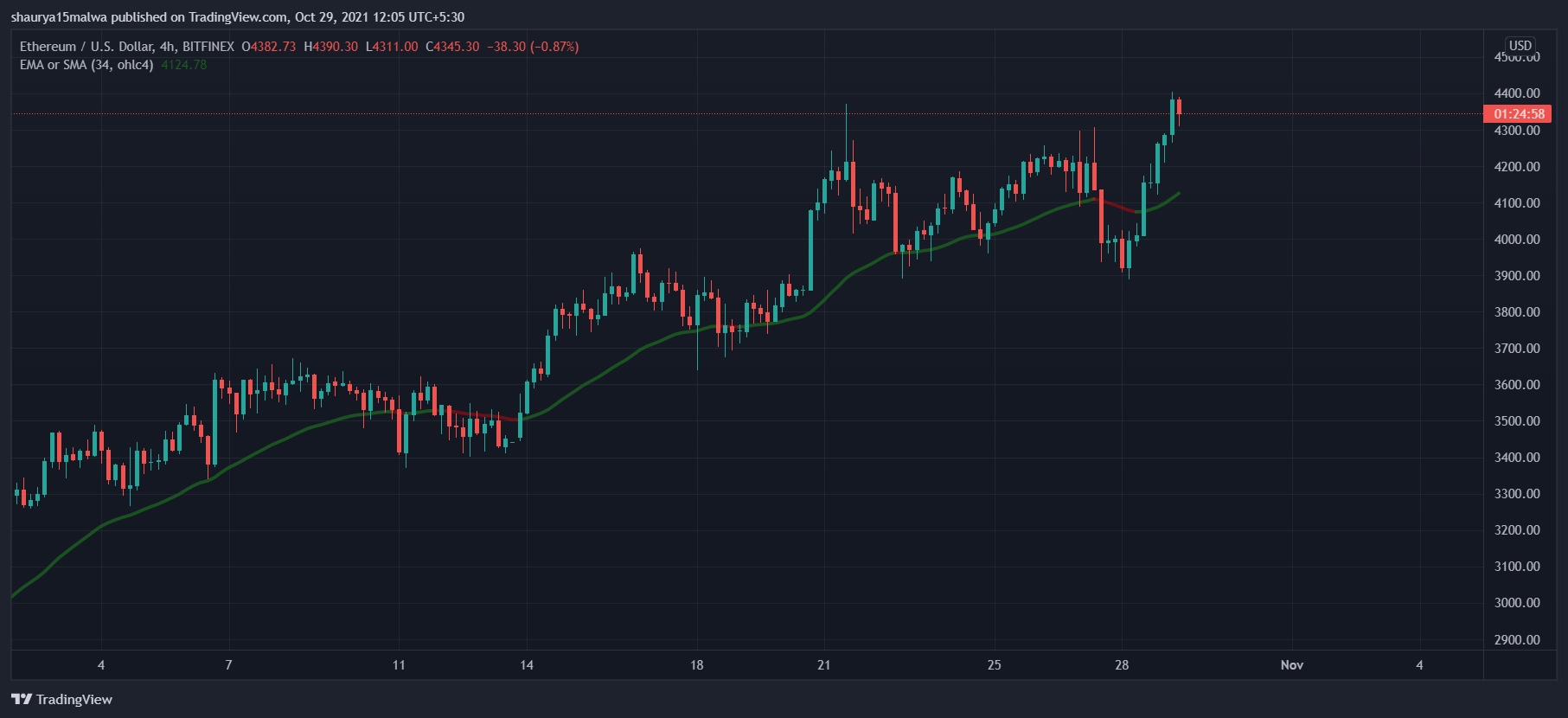Click the high price value H4390.30
This screenshot has height=718, width=1568.
click(330, 47)
